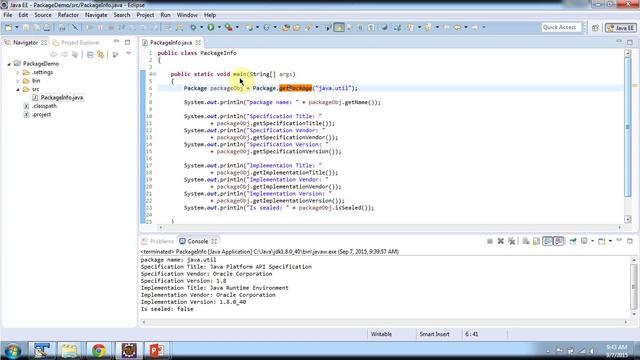Open the Display Selected Console dropdown arrow
Screen dimensions: 640x360
[592, 241]
